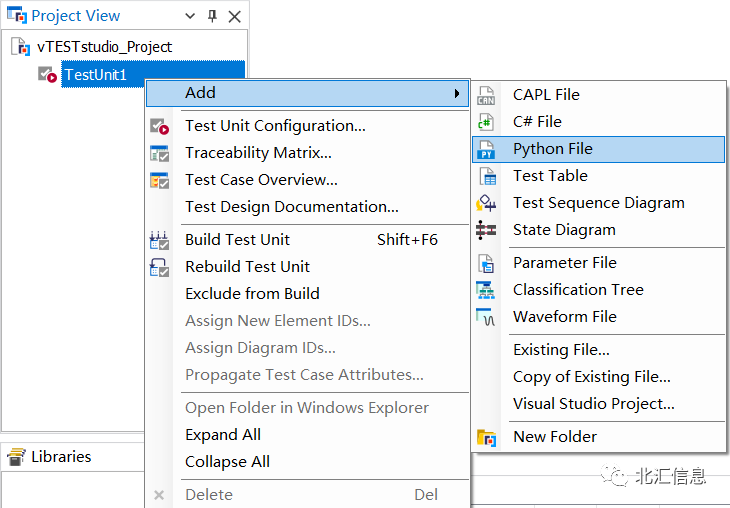730x508 pixels.
Task: Click the Libraries panel header
Action: tap(60, 457)
